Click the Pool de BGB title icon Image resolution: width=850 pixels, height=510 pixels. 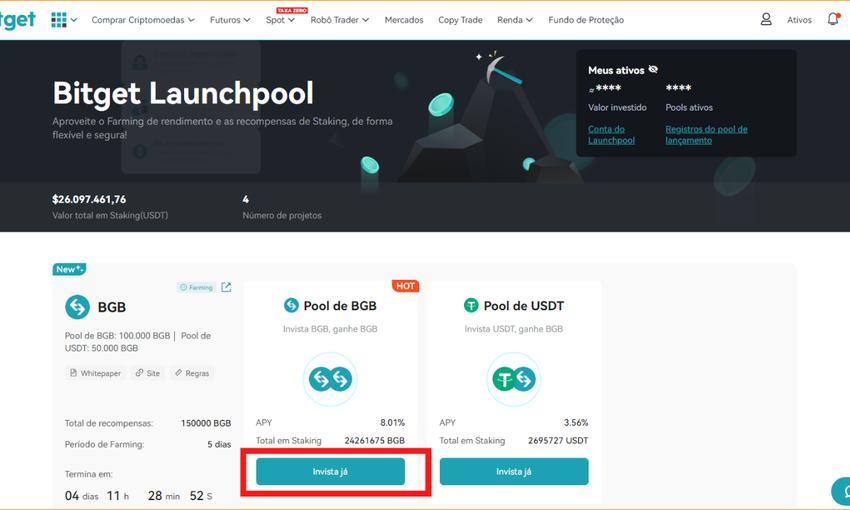click(x=291, y=305)
